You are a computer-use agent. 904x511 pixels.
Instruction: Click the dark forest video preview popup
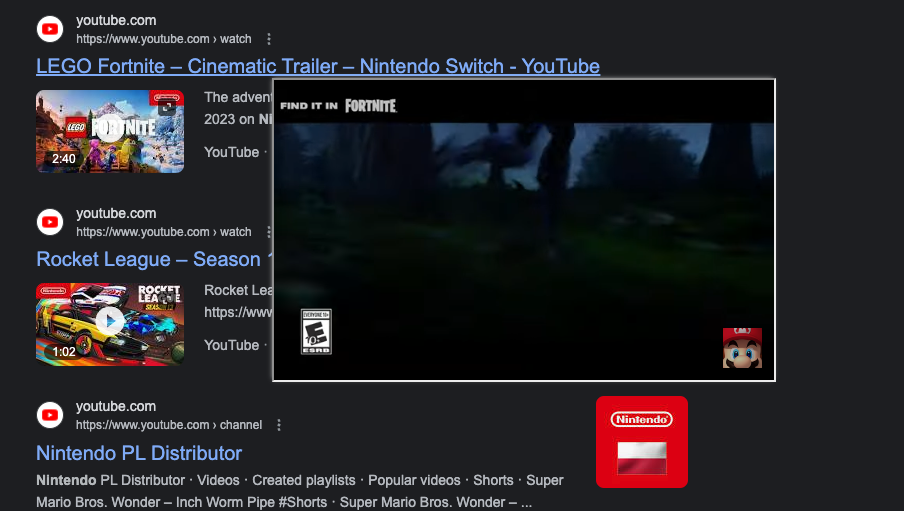point(523,230)
